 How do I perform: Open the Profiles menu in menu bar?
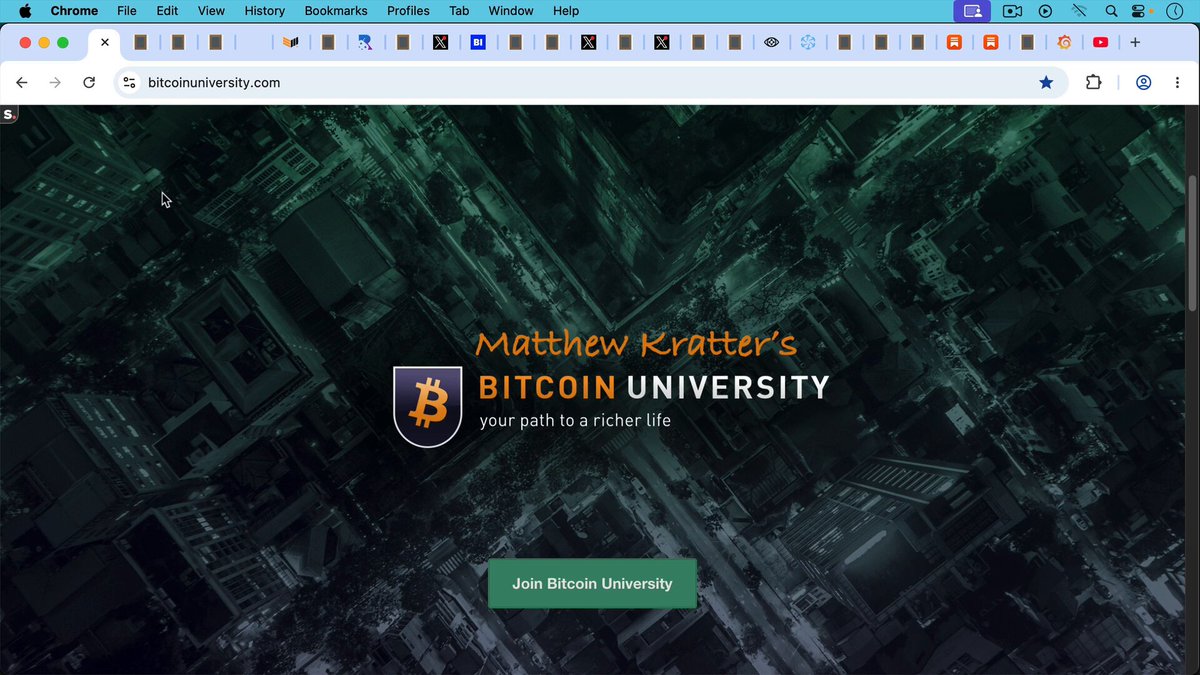tap(408, 11)
